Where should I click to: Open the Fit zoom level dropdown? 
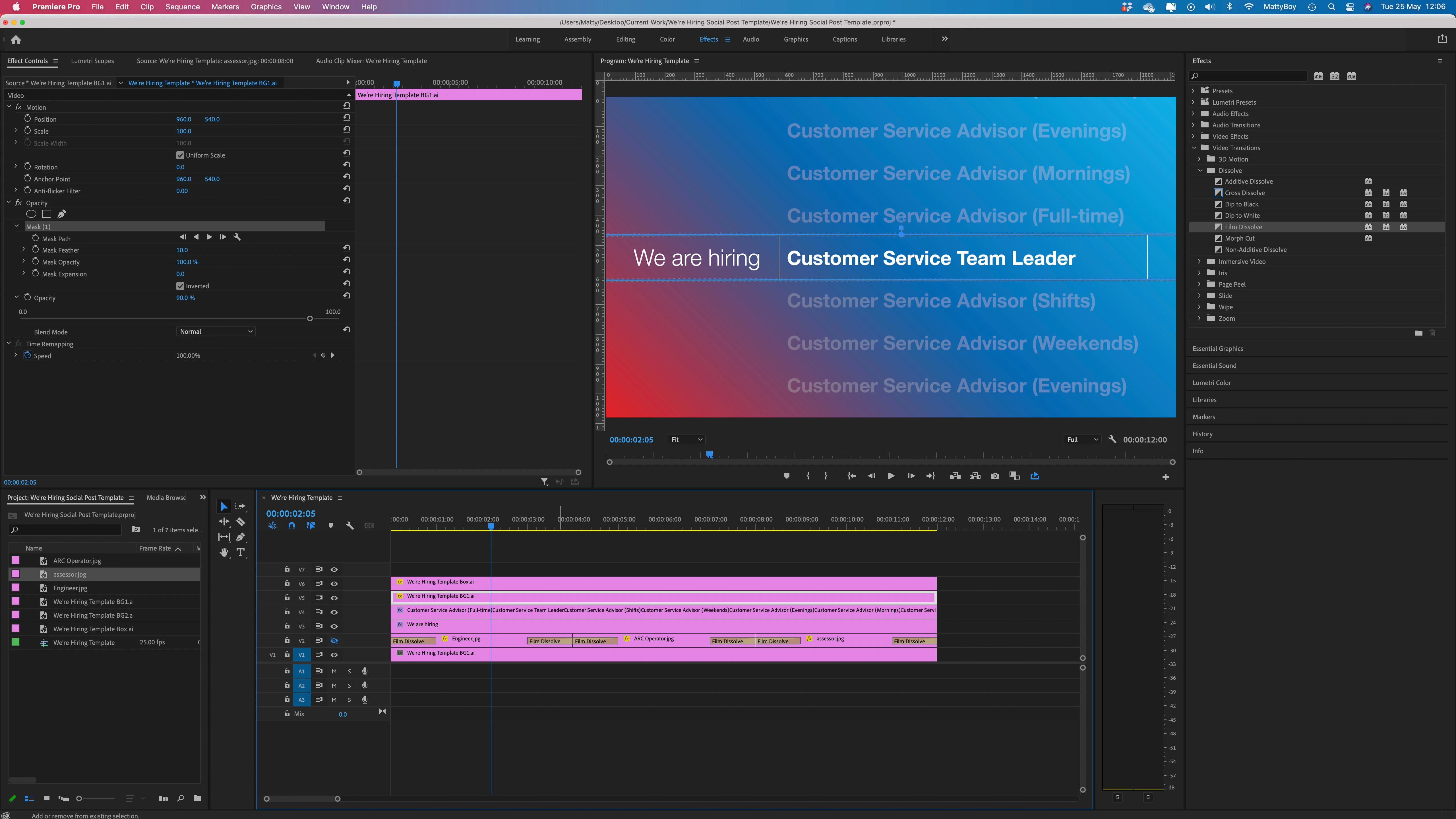(686, 440)
